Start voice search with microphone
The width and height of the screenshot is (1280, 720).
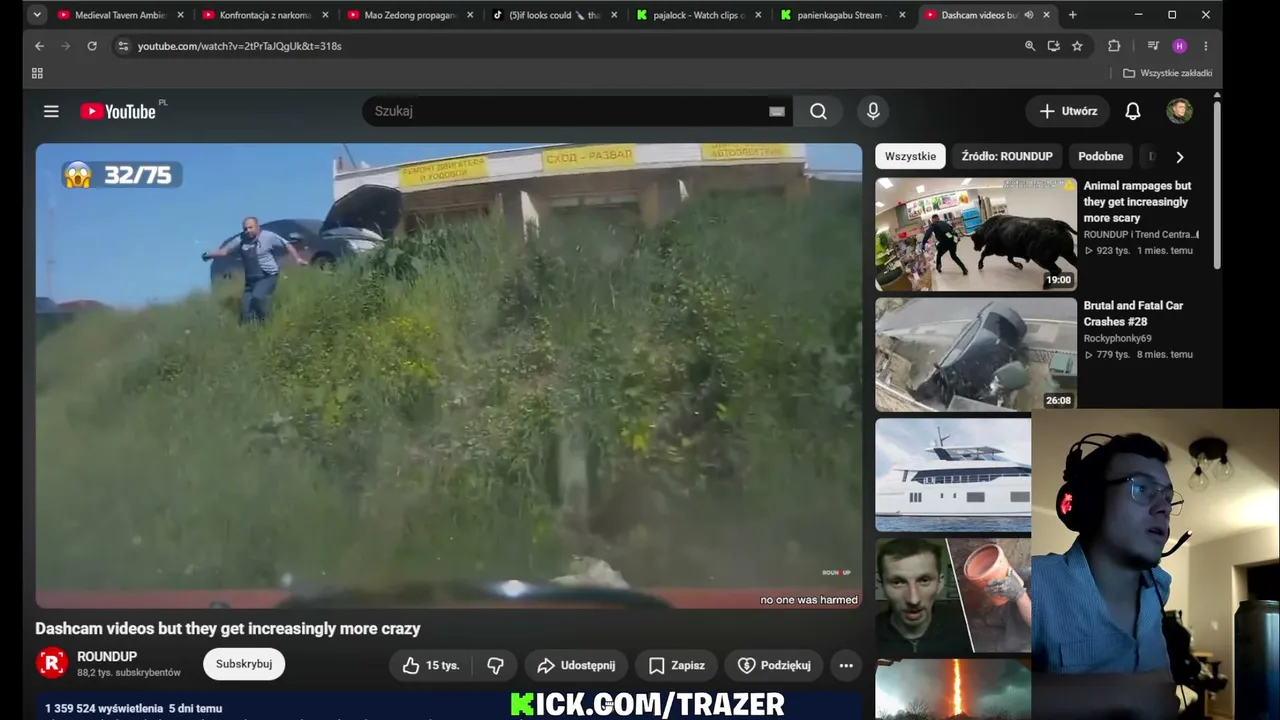click(873, 111)
